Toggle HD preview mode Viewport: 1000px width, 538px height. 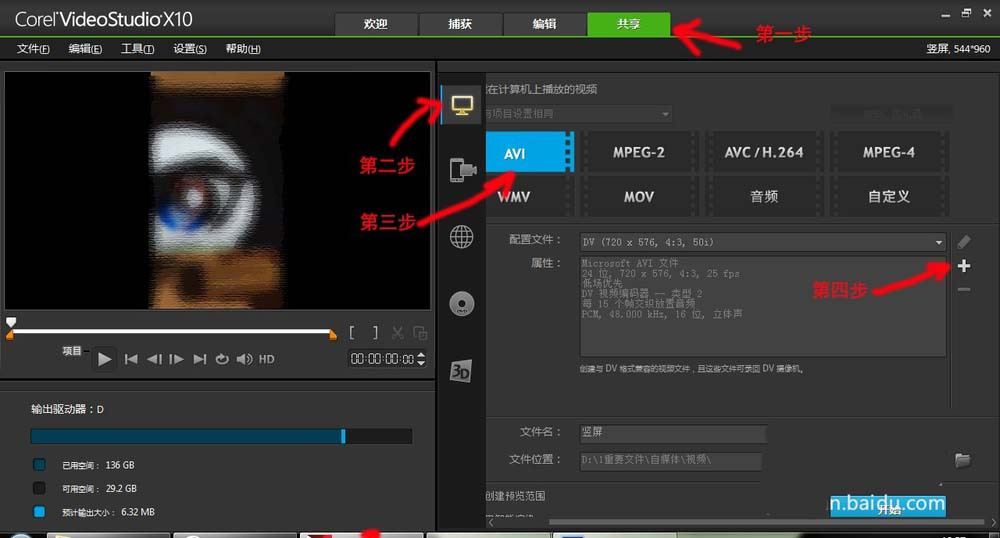pos(267,360)
